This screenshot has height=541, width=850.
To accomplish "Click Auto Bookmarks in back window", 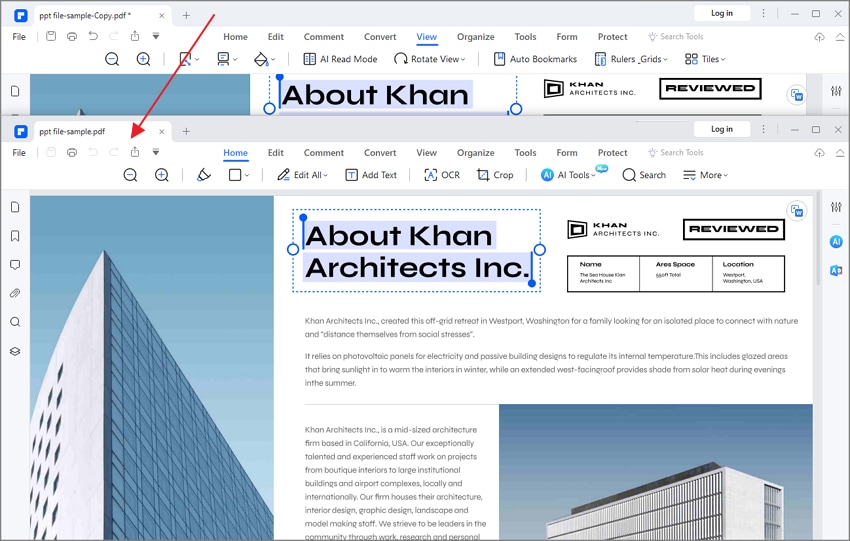I will (x=536, y=59).
